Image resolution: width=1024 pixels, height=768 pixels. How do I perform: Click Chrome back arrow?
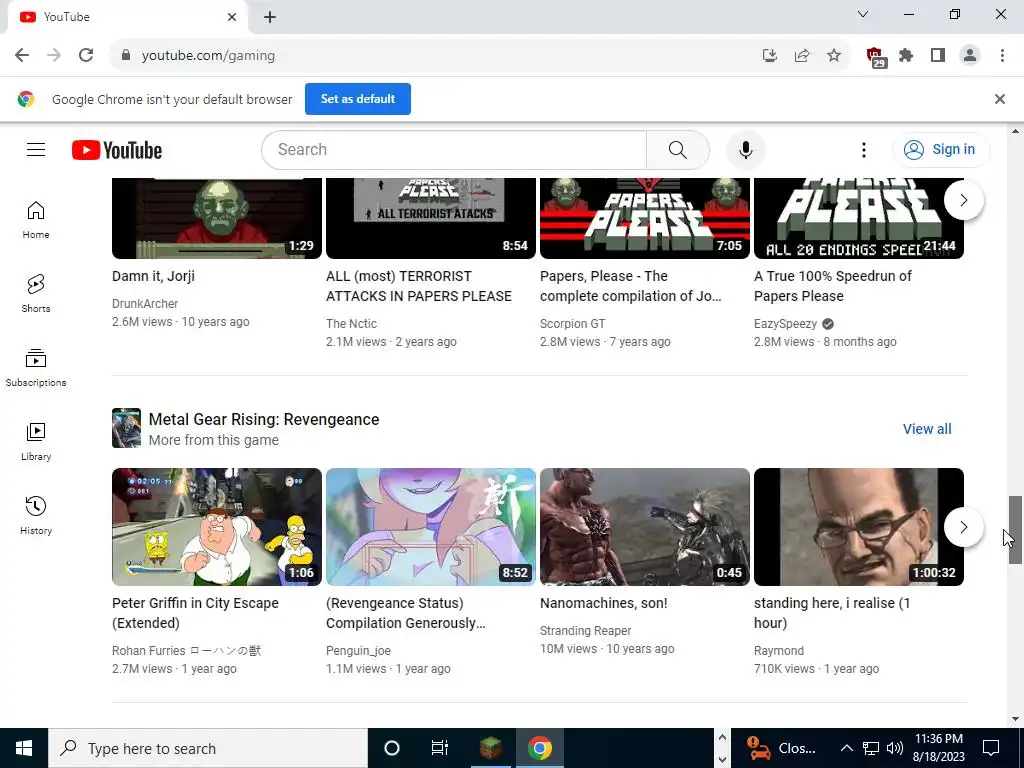coord(22,56)
